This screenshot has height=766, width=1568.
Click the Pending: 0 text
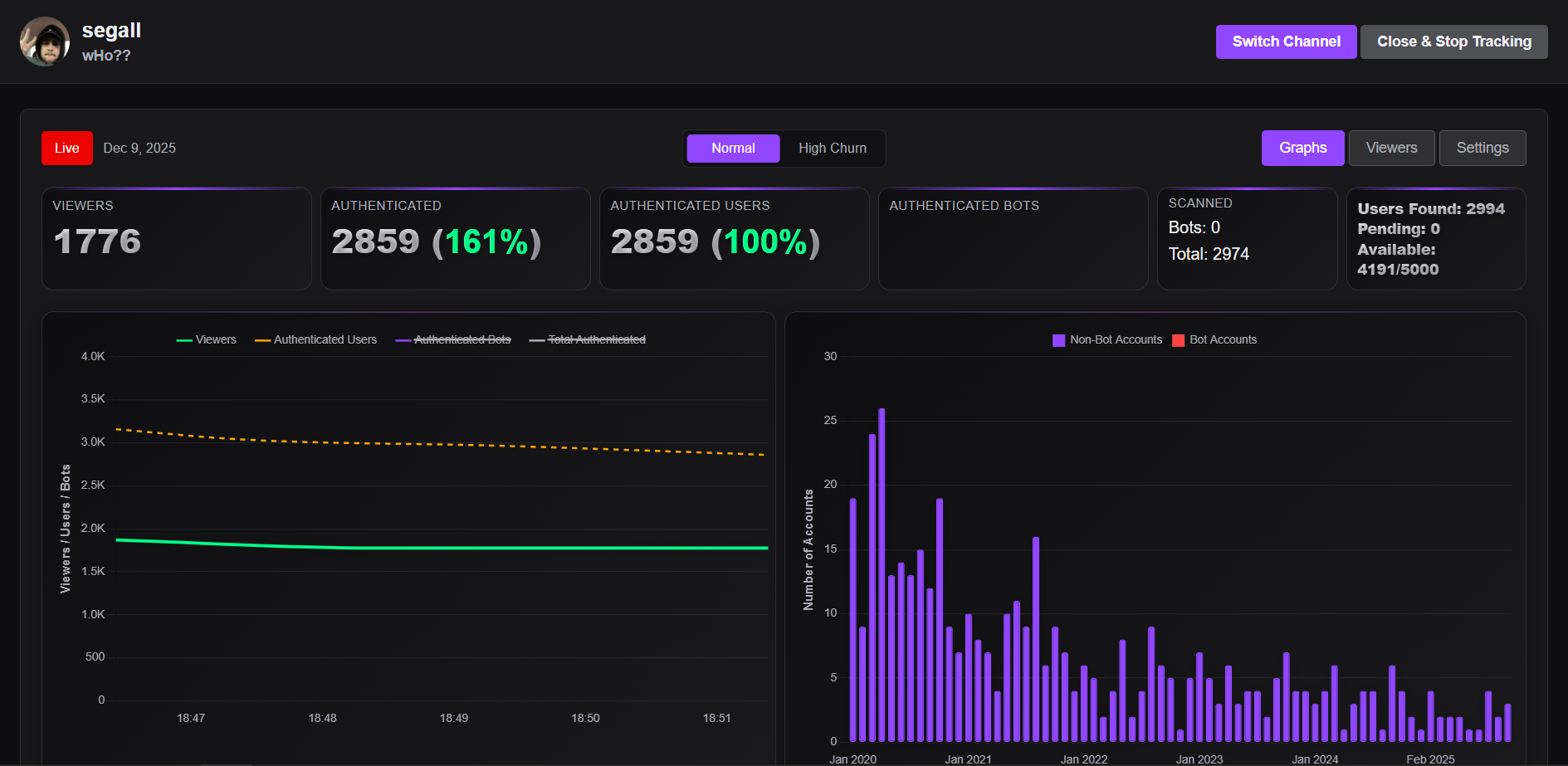click(x=1399, y=229)
